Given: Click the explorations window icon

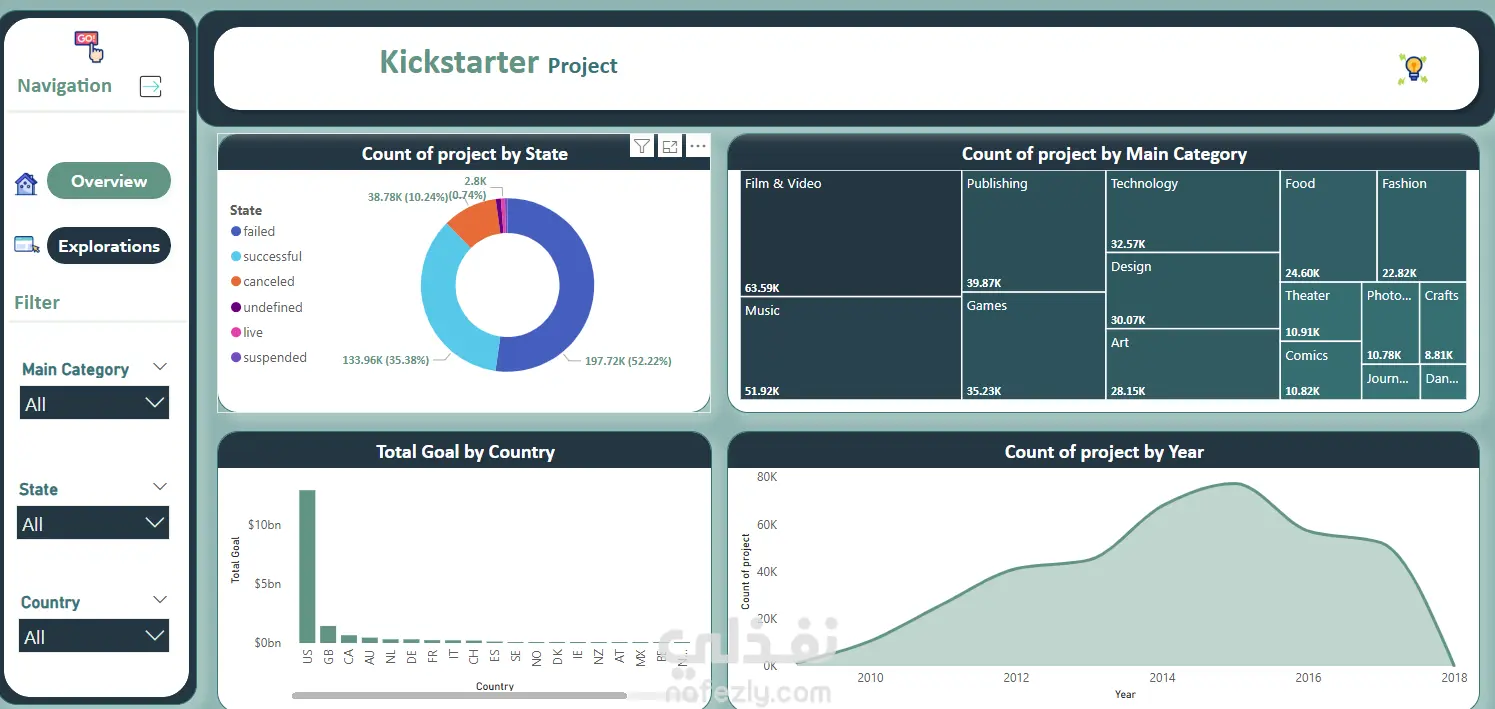Looking at the screenshot, I should [27, 245].
